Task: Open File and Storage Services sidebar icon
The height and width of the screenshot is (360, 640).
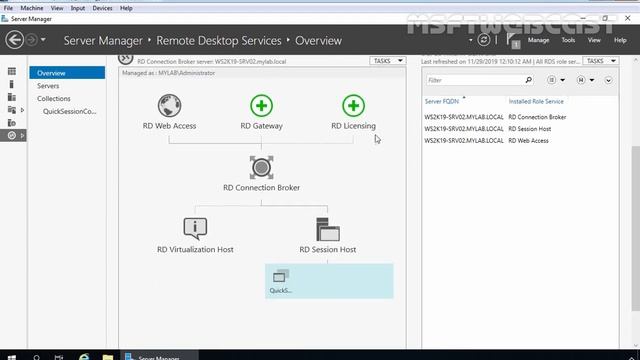Action: click(x=12, y=110)
